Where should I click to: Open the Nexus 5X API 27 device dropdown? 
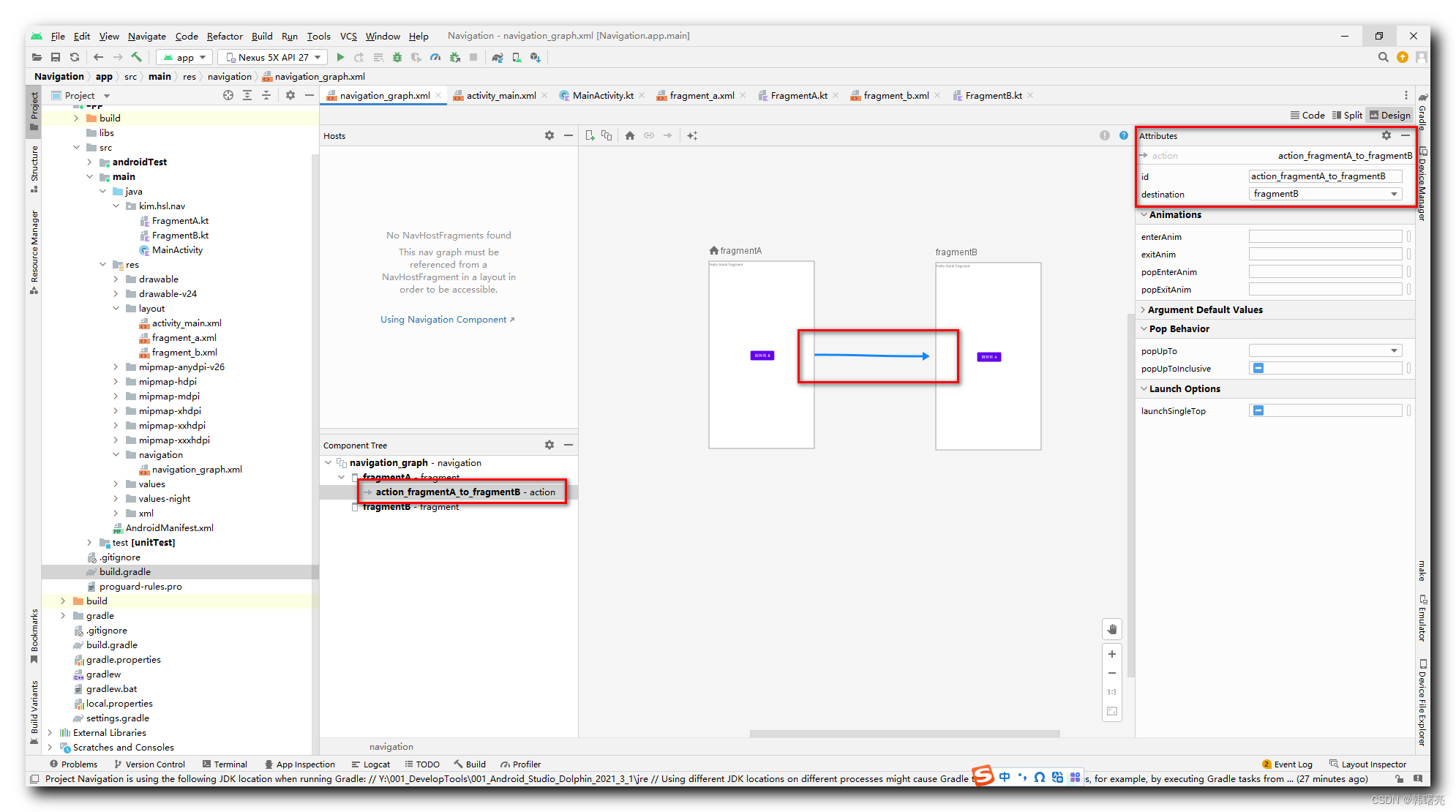tap(273, 57)
